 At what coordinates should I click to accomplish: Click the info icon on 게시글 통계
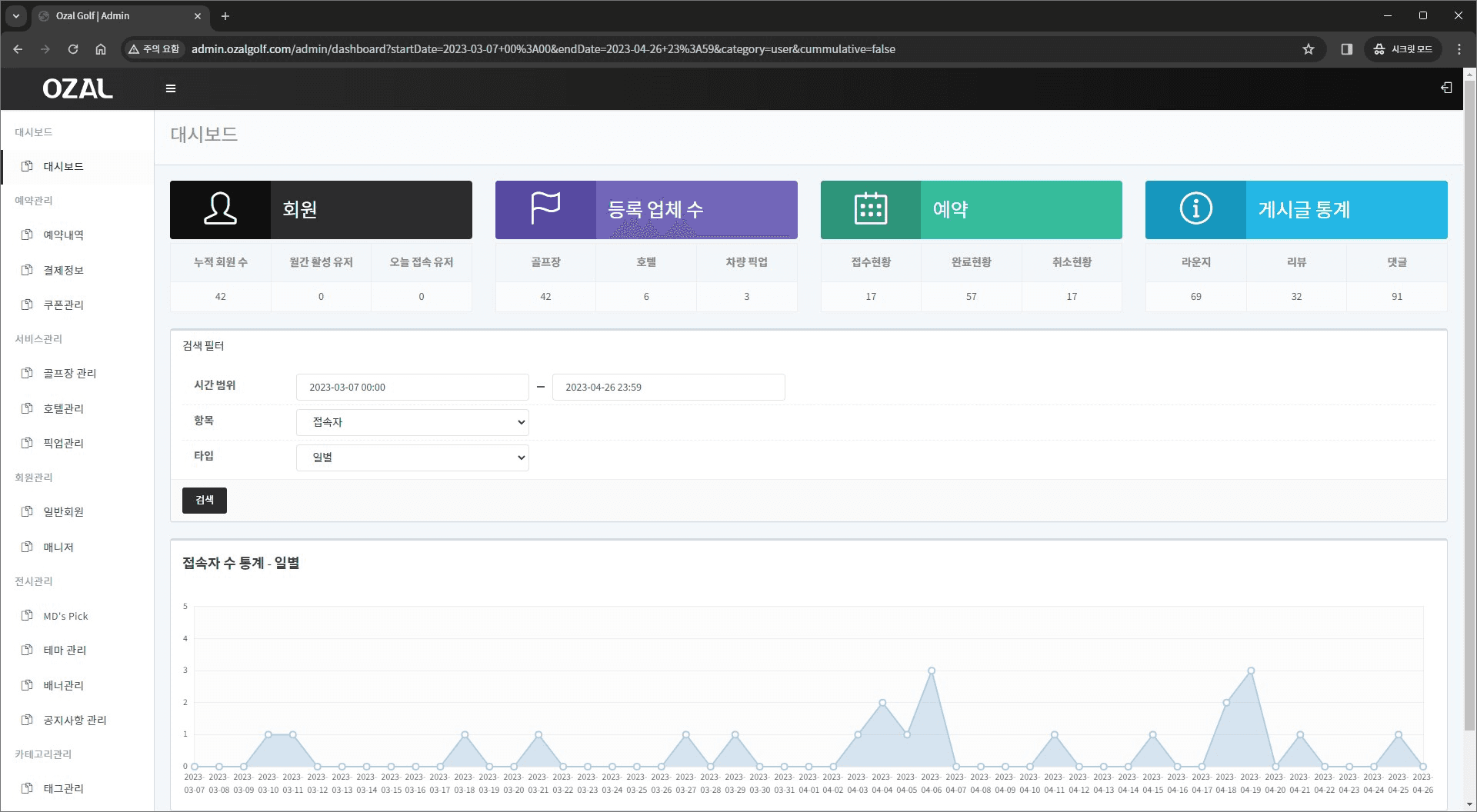click(1195, 208)
